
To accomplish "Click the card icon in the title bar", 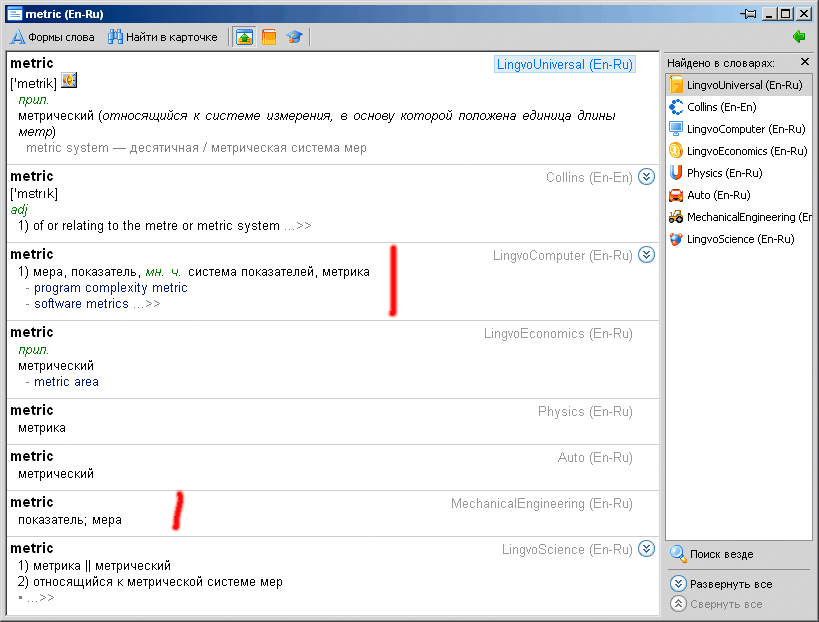I will pyautogui.click(x=14, y=14).
